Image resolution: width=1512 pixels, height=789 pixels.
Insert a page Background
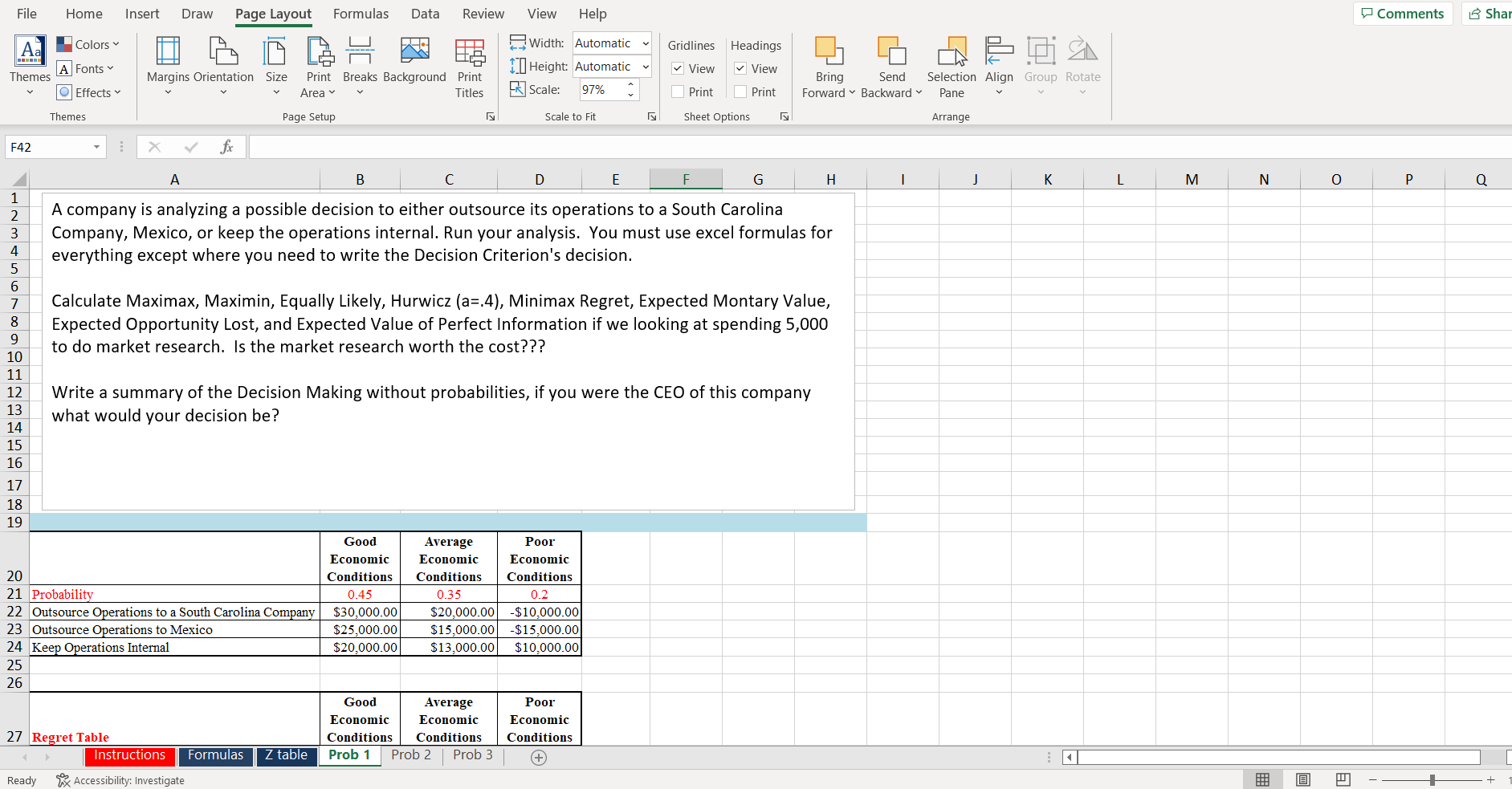point(415,67)
